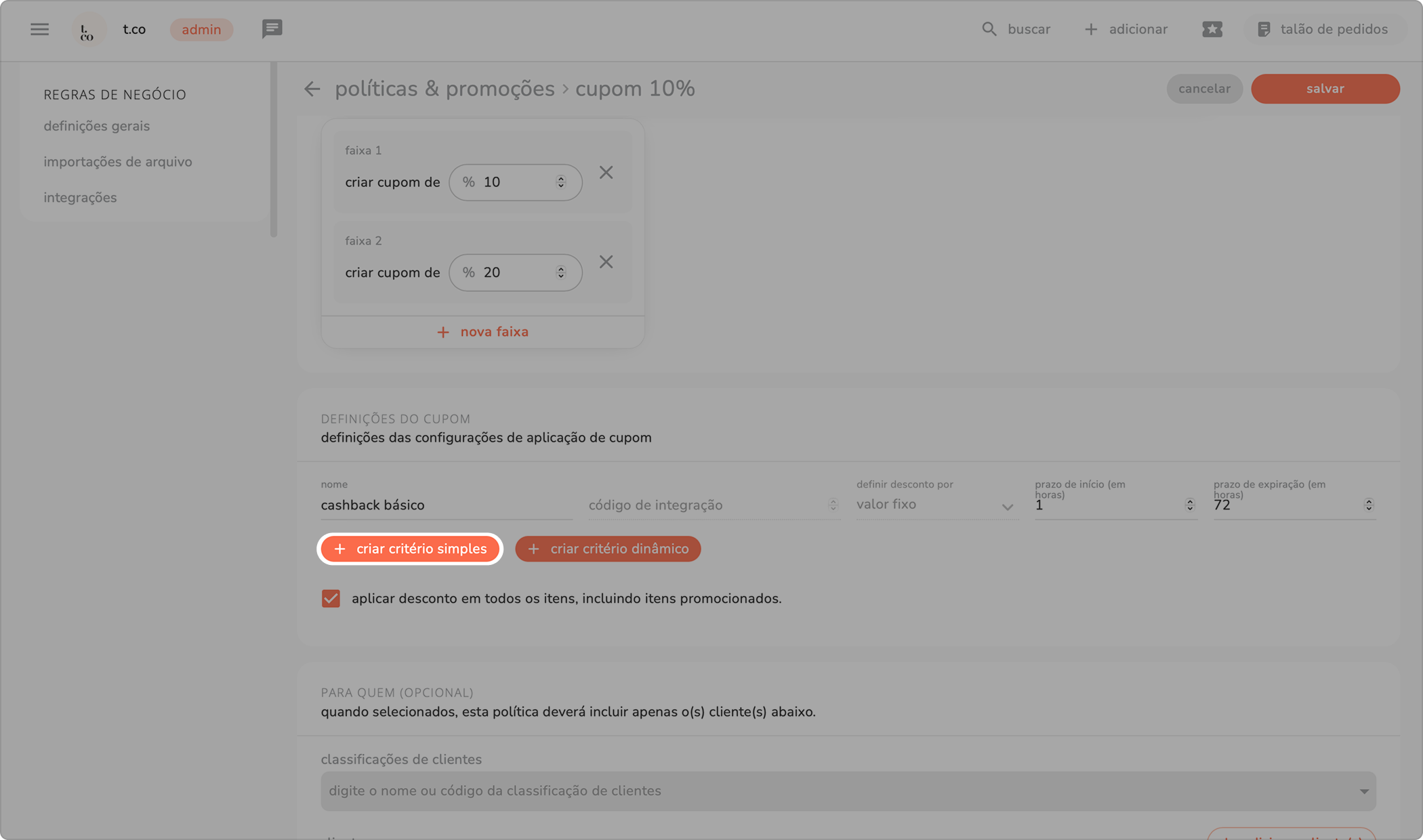Open talão de pedidos
The image size is (1423, 840).
(1323, 29)
